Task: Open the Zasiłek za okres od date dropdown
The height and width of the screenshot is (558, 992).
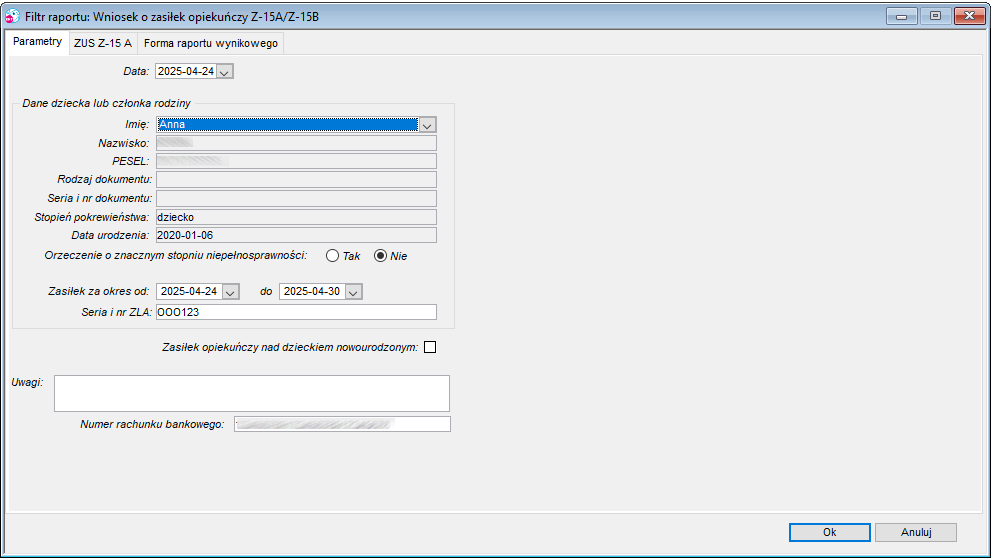Action: coord(230,292)
